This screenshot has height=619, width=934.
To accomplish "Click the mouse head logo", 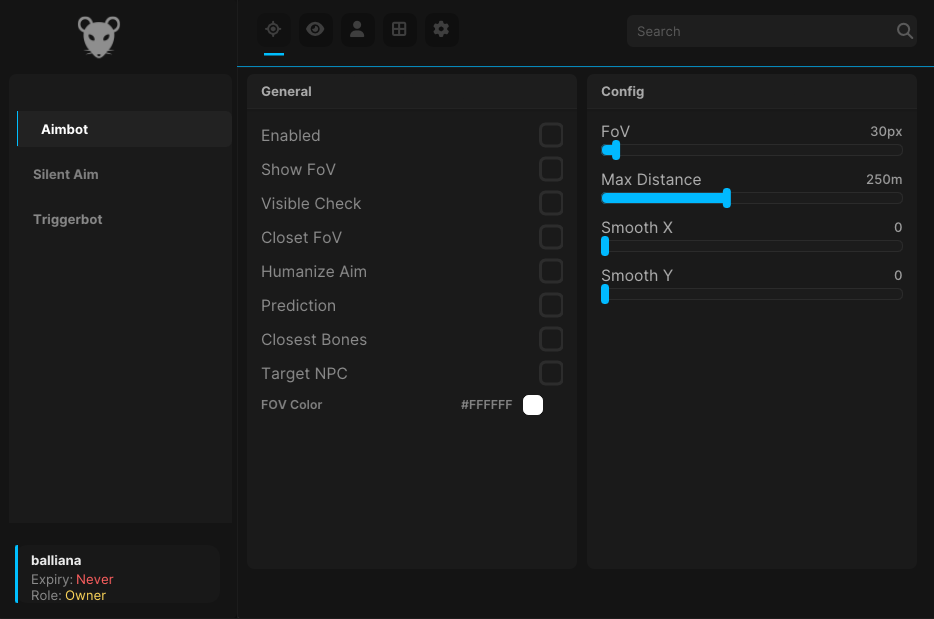I will (x=99, y=37).
